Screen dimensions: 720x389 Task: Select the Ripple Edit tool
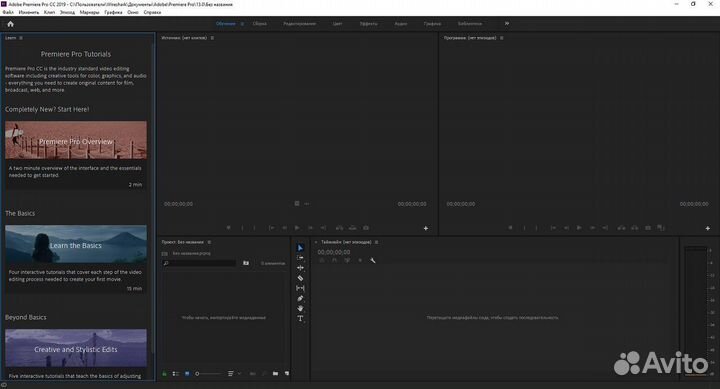(300, 268)
